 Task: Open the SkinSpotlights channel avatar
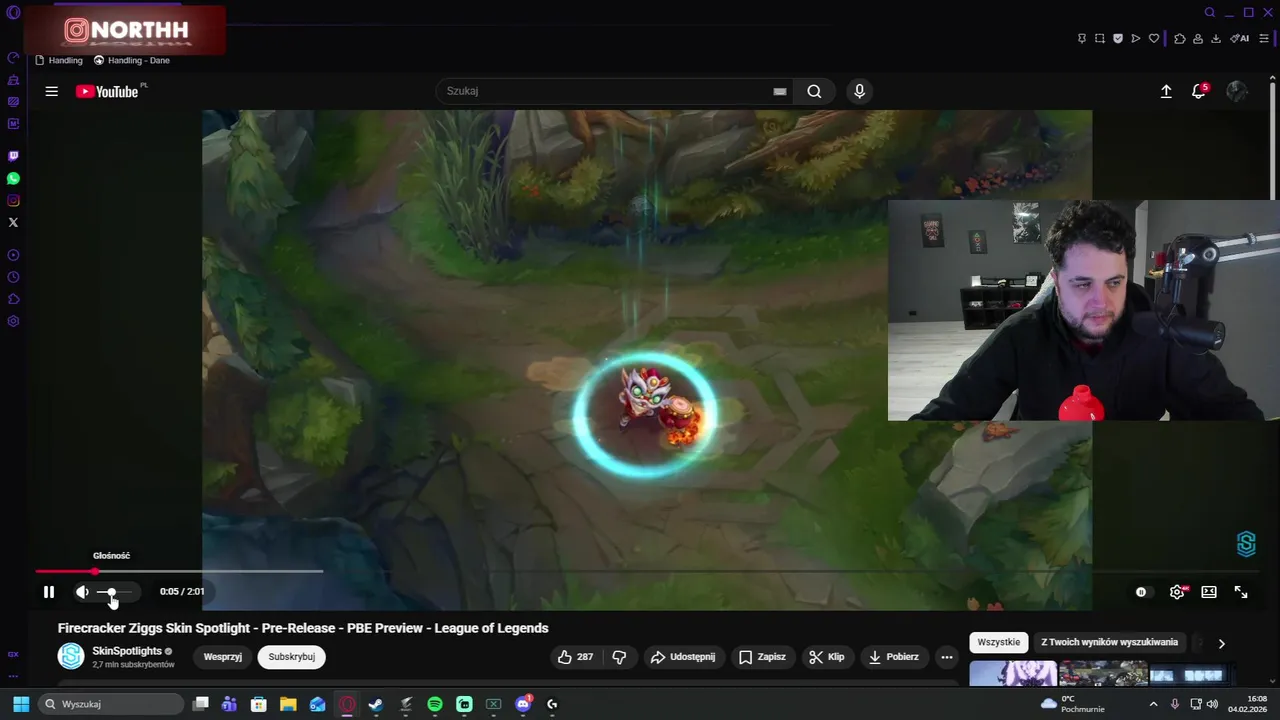(x=71, y=656)
